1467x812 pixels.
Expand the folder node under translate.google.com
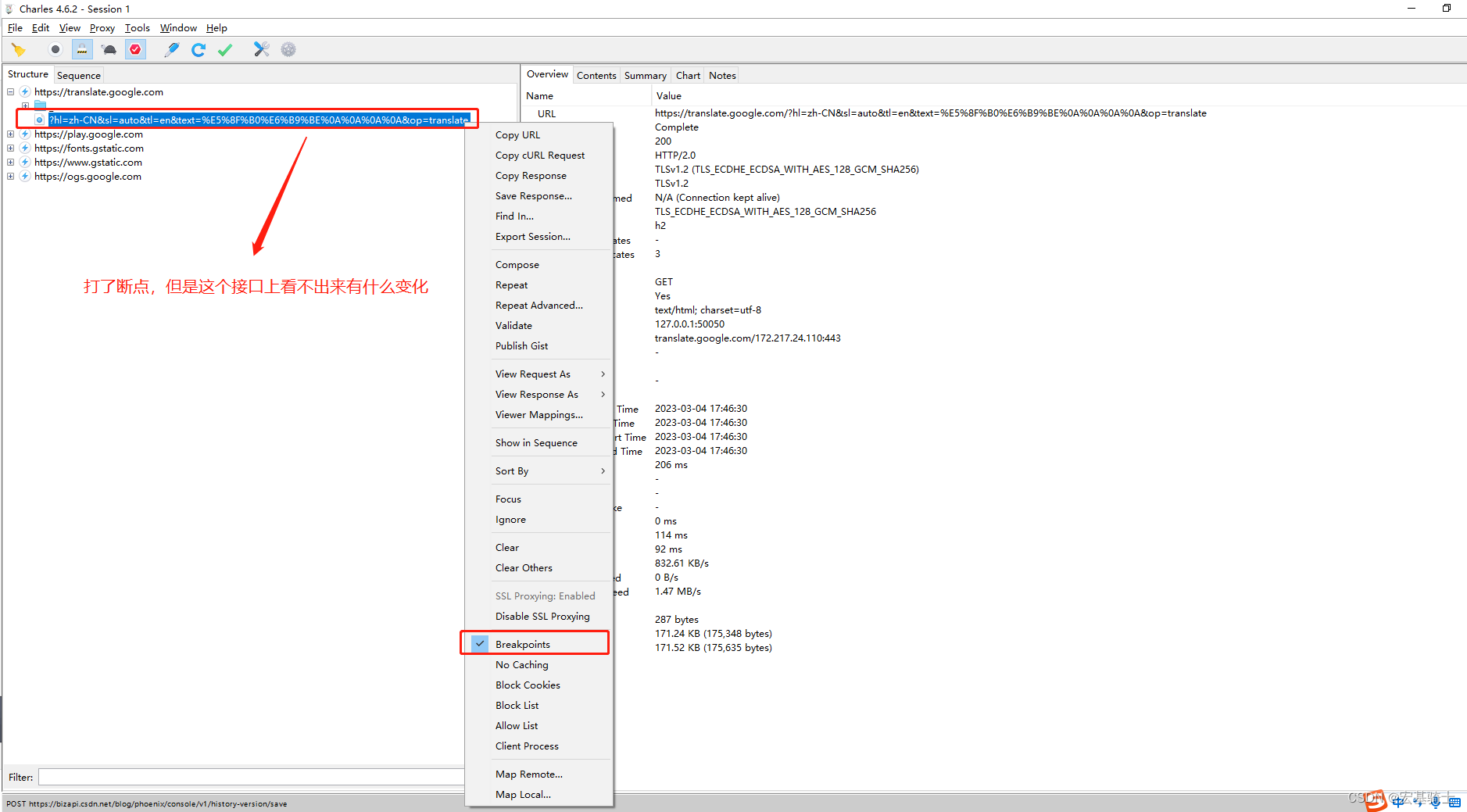25,106
